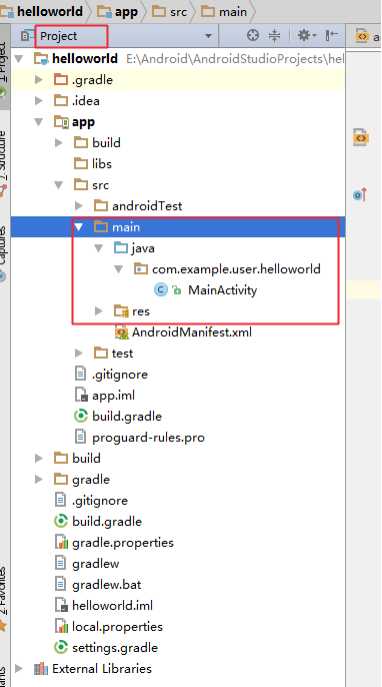Collapse the java folder
The height and width of the screenshot is (687, 382).
pyautogui.click(x=99, y=248)
